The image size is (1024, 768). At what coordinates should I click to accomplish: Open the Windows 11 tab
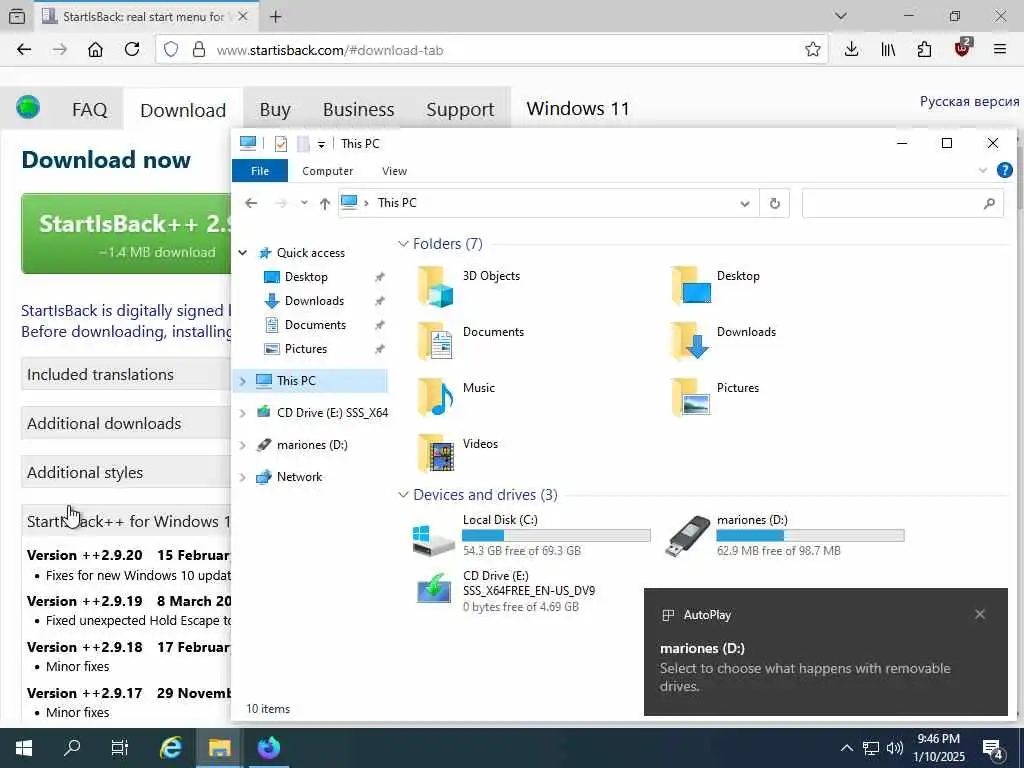pyautogui.click(x=578, y=108)
